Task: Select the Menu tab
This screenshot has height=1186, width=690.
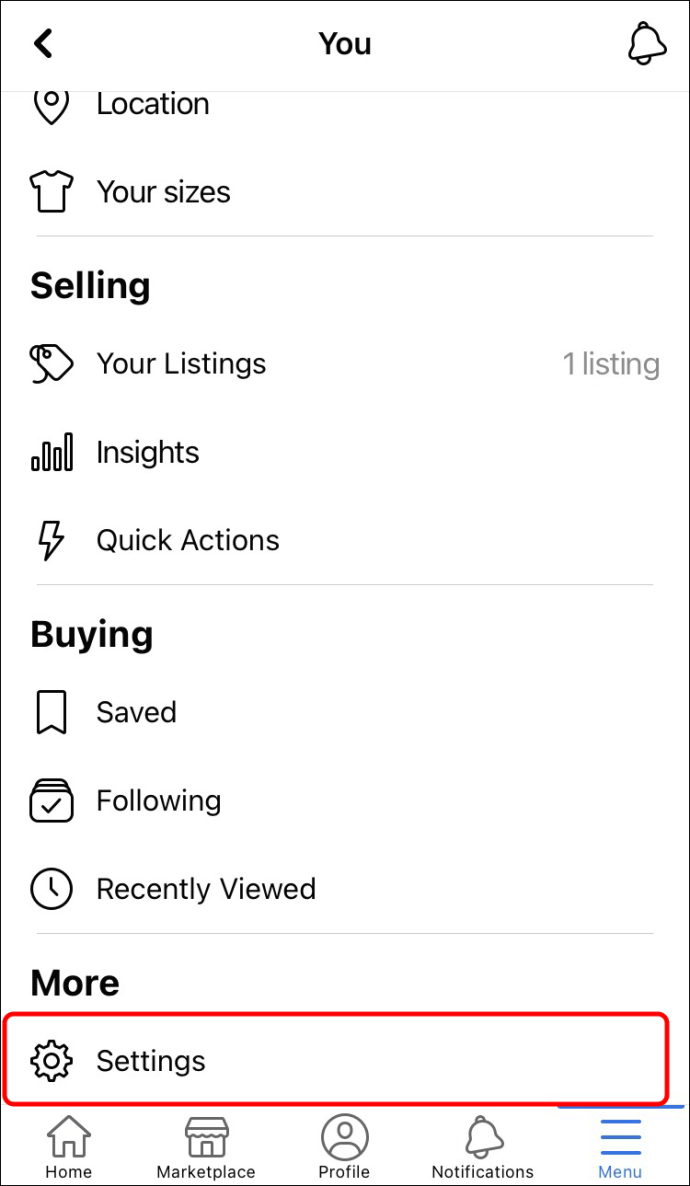Action: tap(620, 1148)
